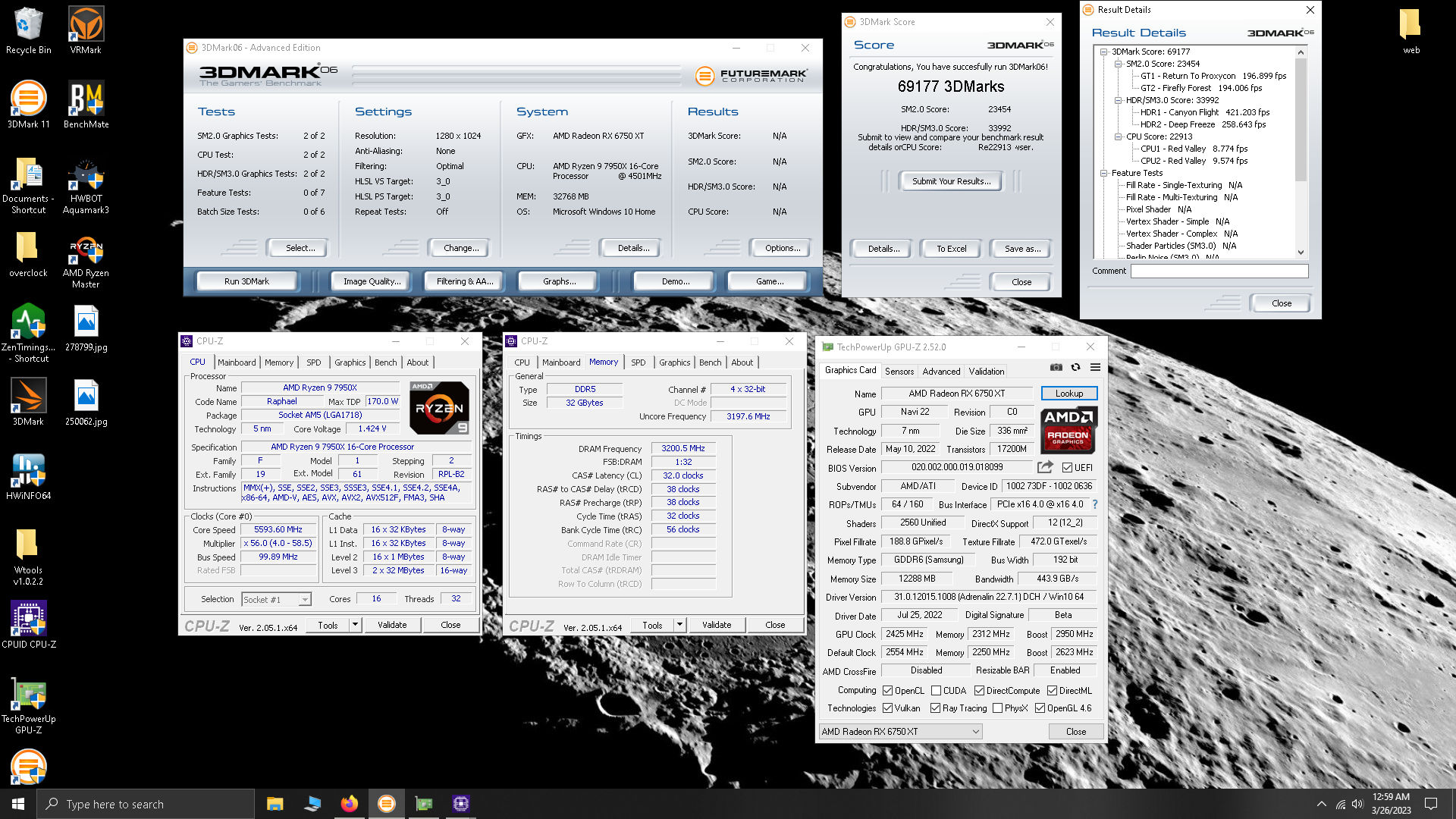1456x819 pixels.
Task: Open the Wtools v1.0.2.2 folder
Action: click(28, 557)
